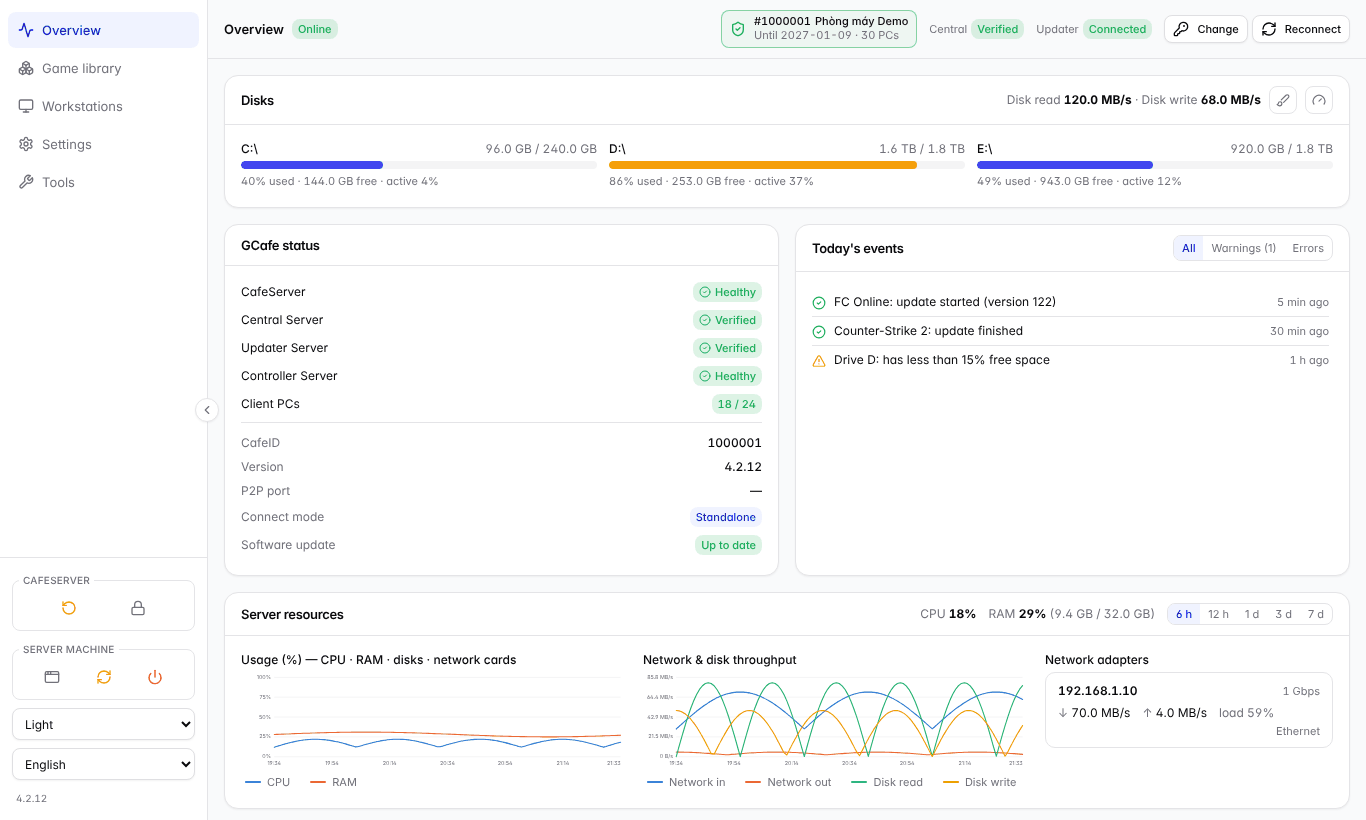1366x820 pixels.
Task: Open the disk speed gauge icon
Action: 1319,100
